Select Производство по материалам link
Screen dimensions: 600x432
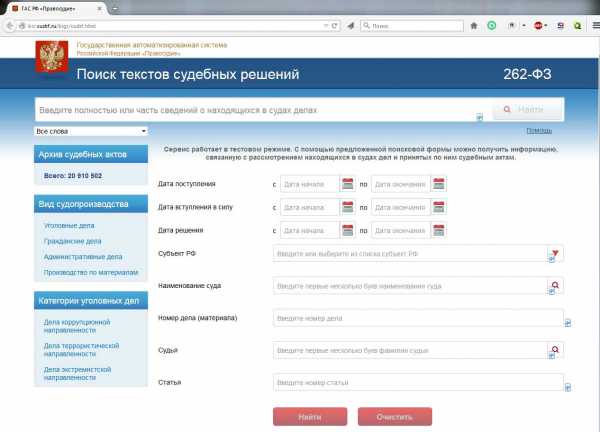pyautogui.click(x=91, y=272)
